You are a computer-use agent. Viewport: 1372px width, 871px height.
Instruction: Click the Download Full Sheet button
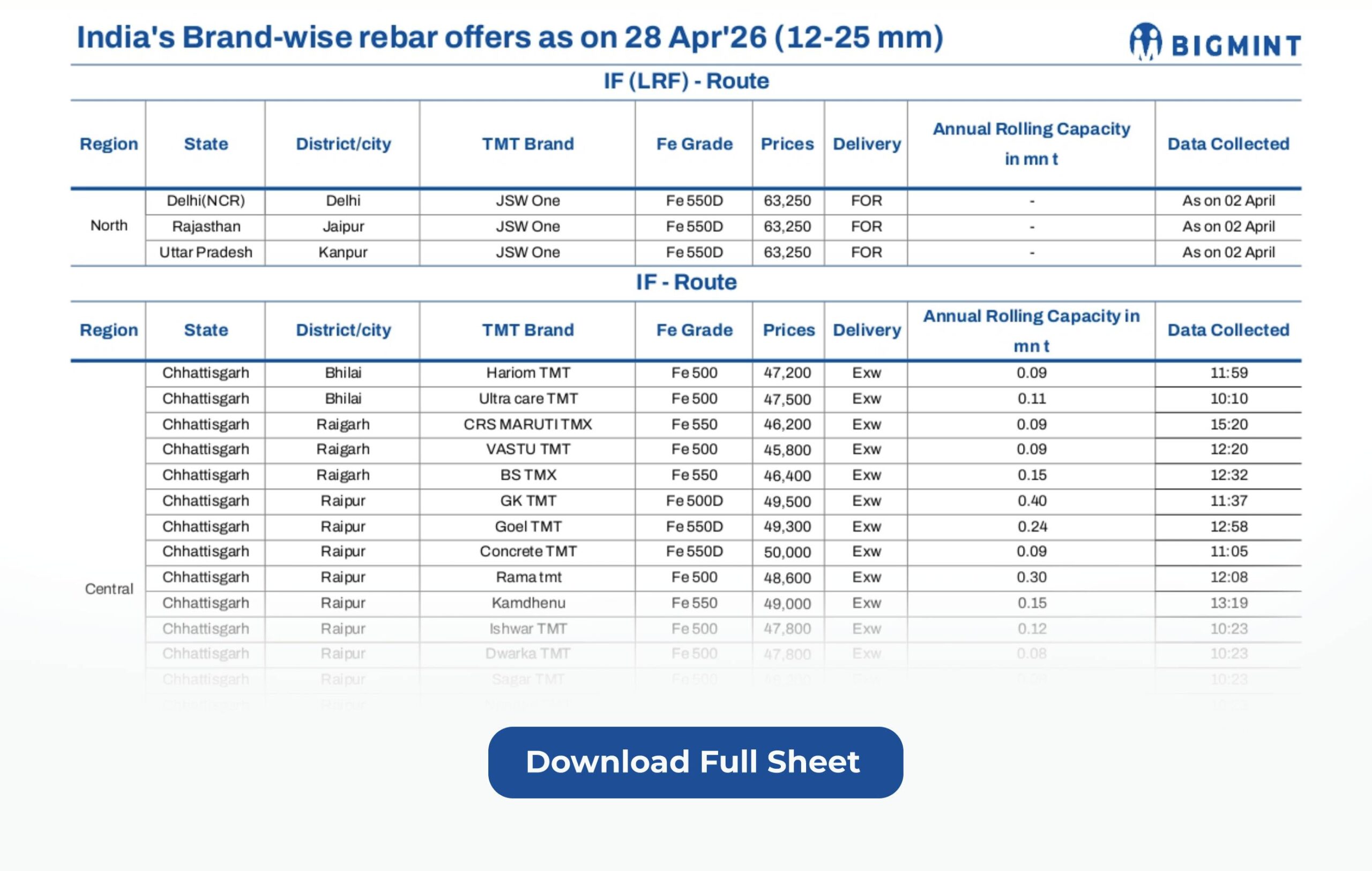[x=695, y=762]
